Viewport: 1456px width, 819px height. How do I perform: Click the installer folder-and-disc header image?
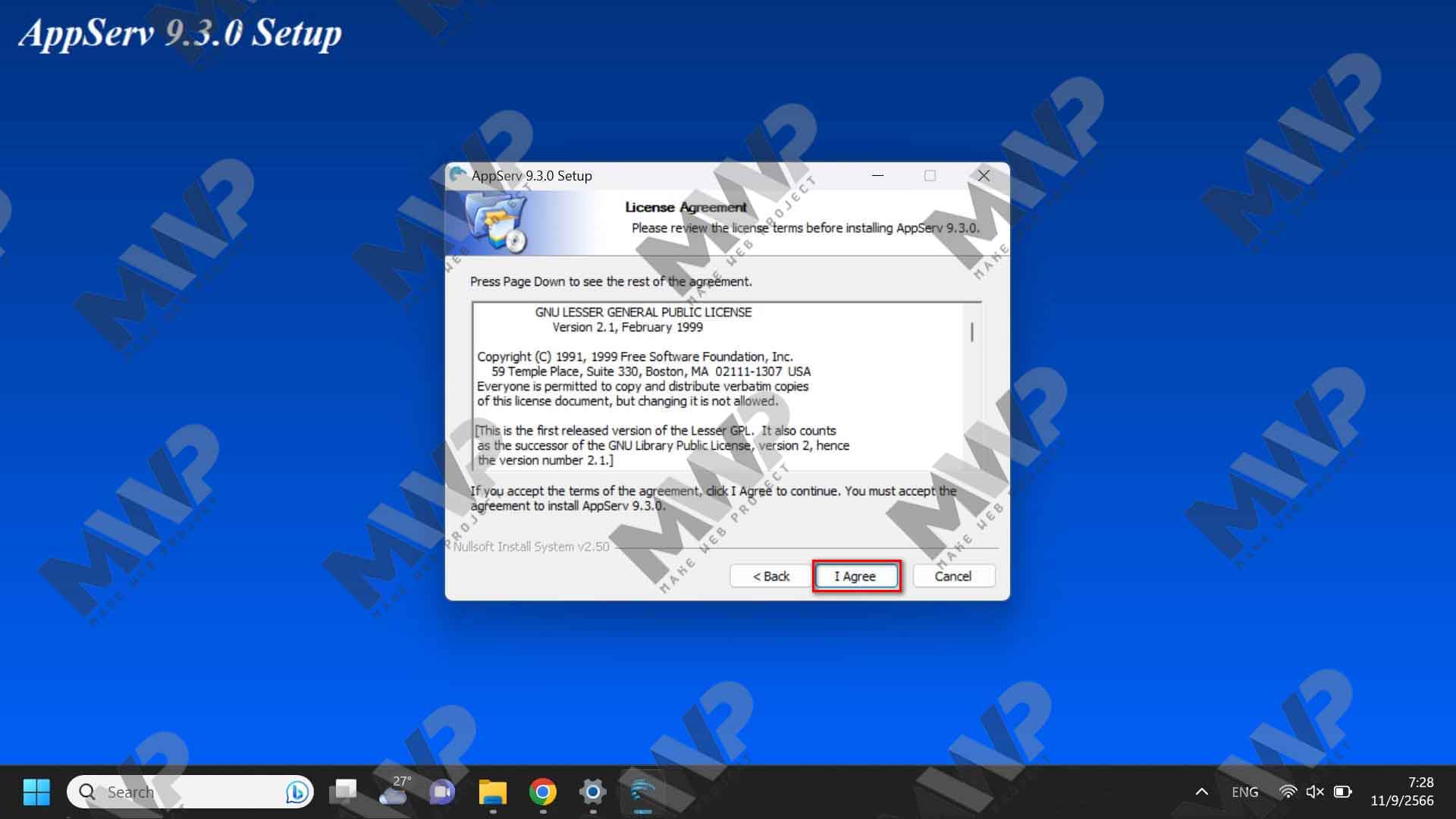pos(496,223)
